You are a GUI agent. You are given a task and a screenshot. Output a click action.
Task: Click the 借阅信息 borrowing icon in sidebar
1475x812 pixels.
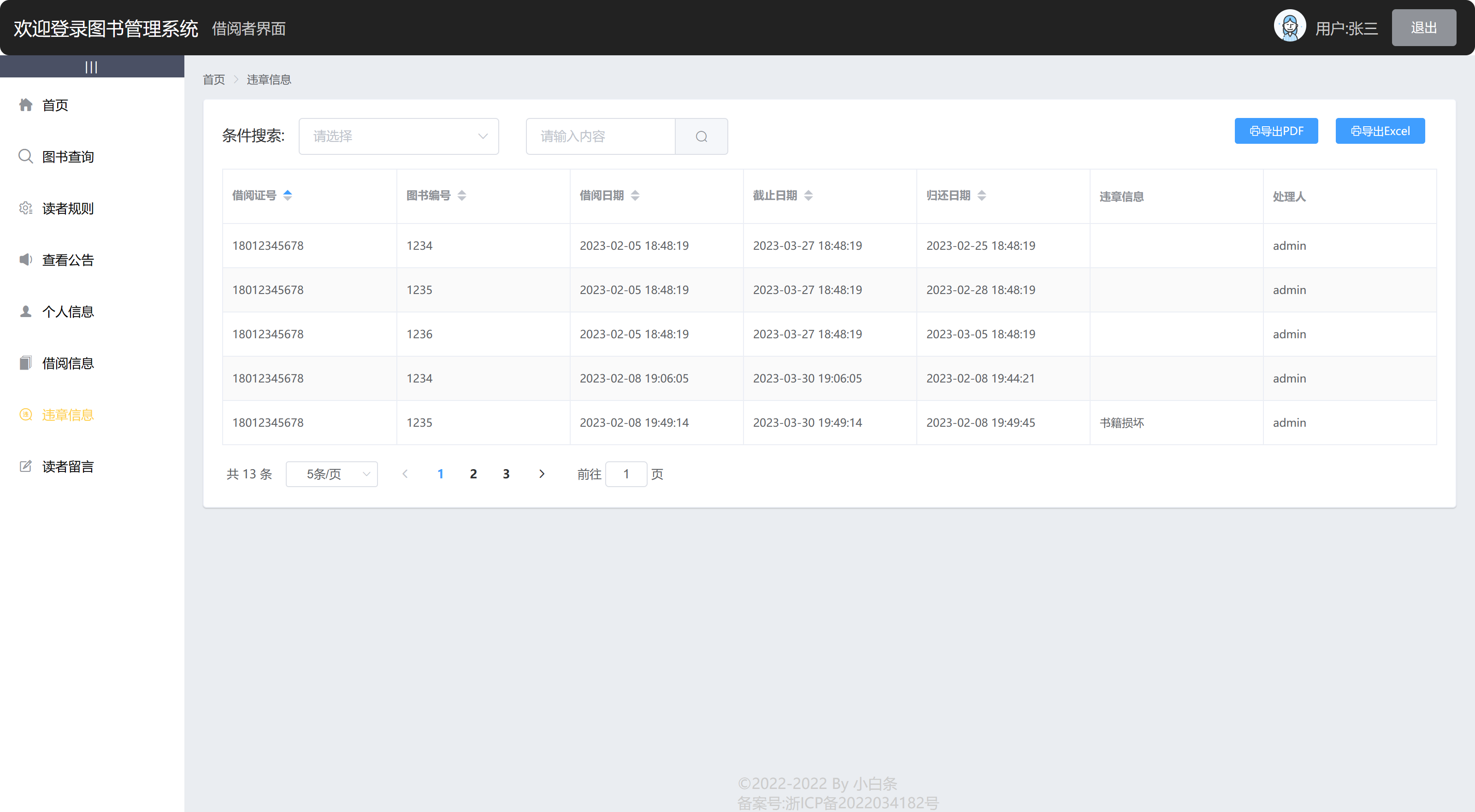pyautogui.click(x=25, y=363)
